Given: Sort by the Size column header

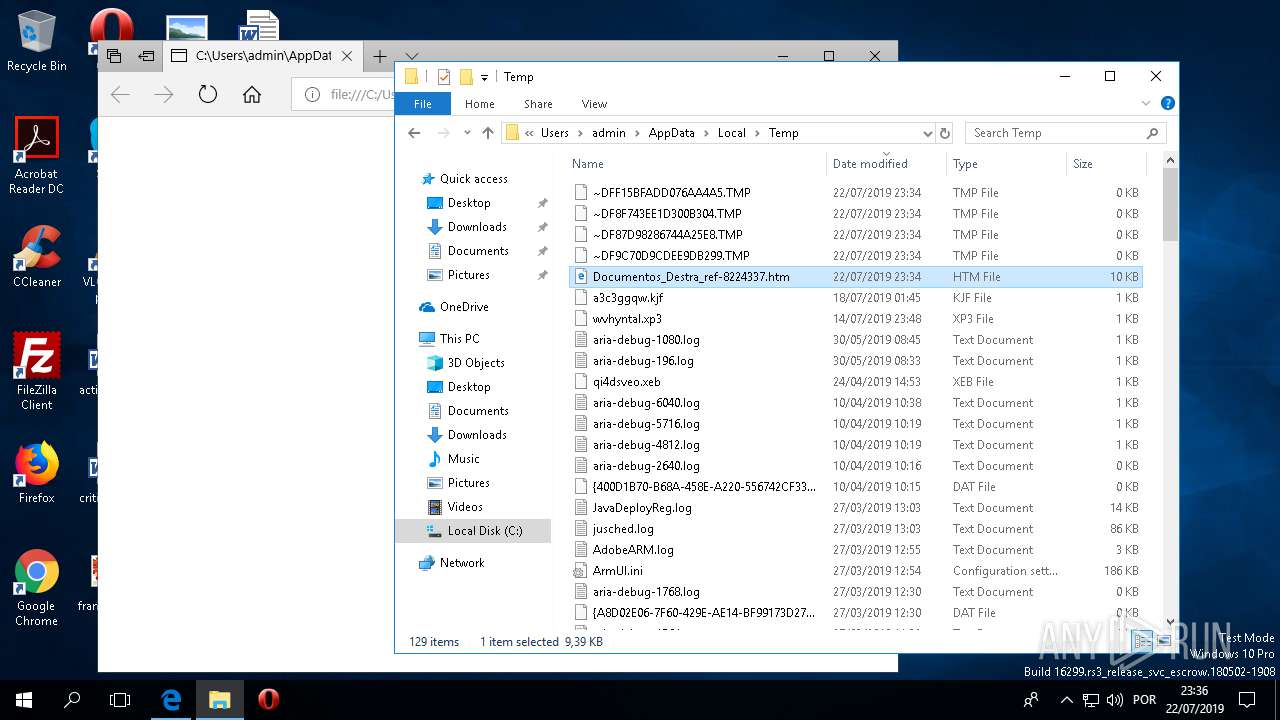Looking at the screenshot, I should coord(1104,163).
